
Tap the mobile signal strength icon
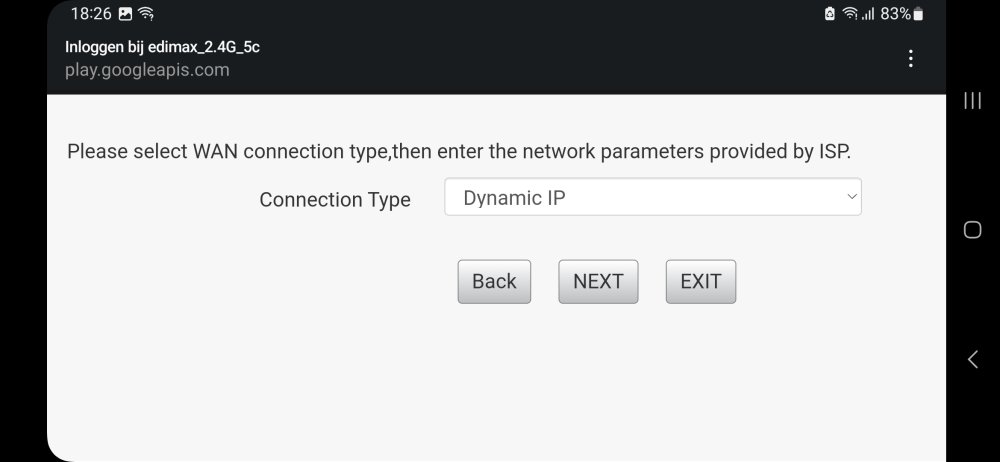[x=868, y=14]
